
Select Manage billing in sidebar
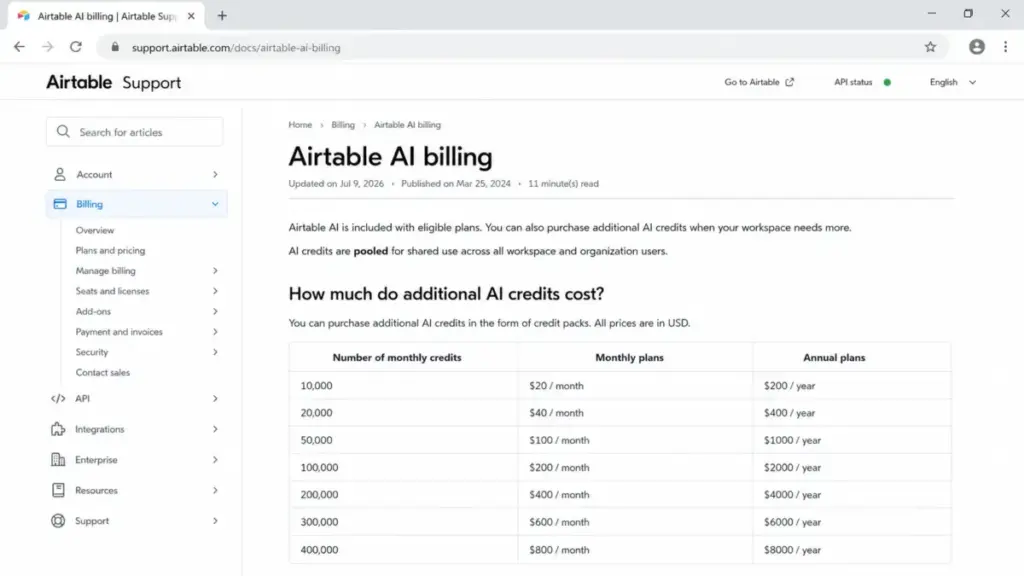coord(105,270)
